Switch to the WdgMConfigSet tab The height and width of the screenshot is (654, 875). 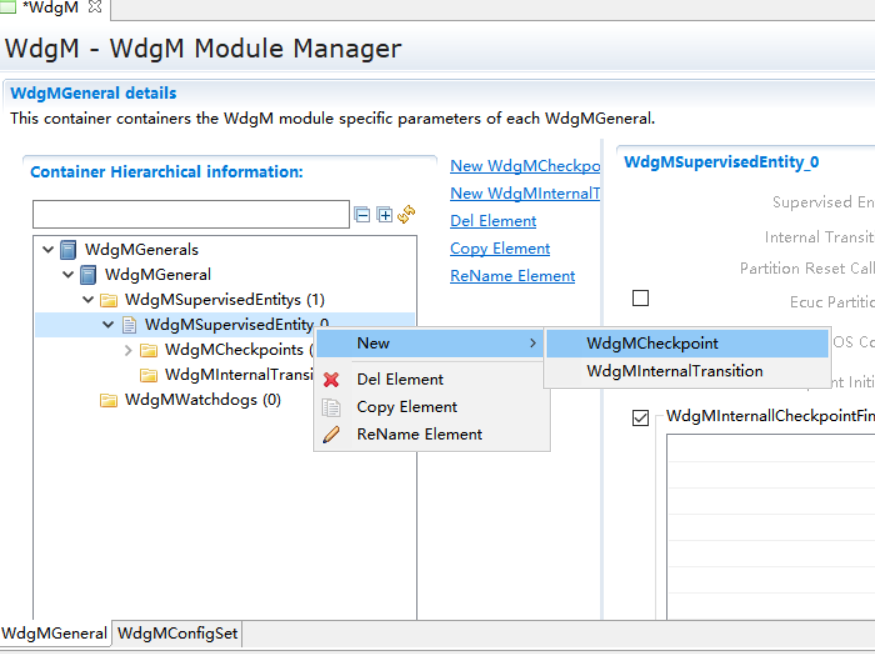(177, 633)
